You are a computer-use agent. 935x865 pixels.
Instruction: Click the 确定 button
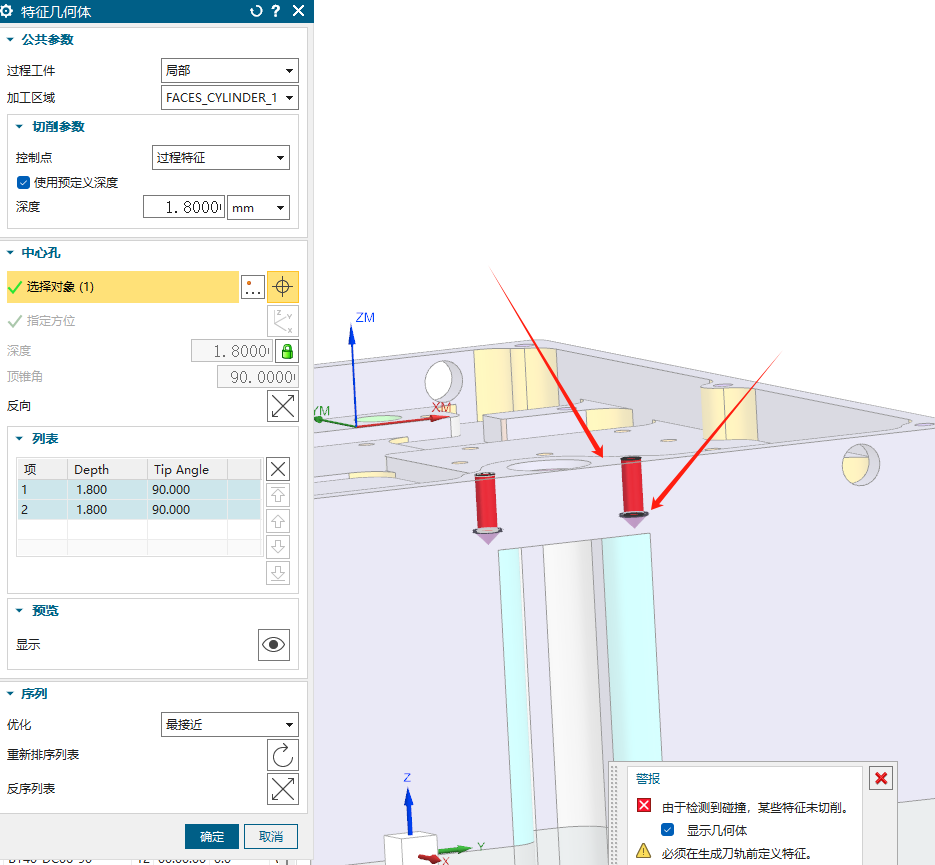[x=212, y=836]
